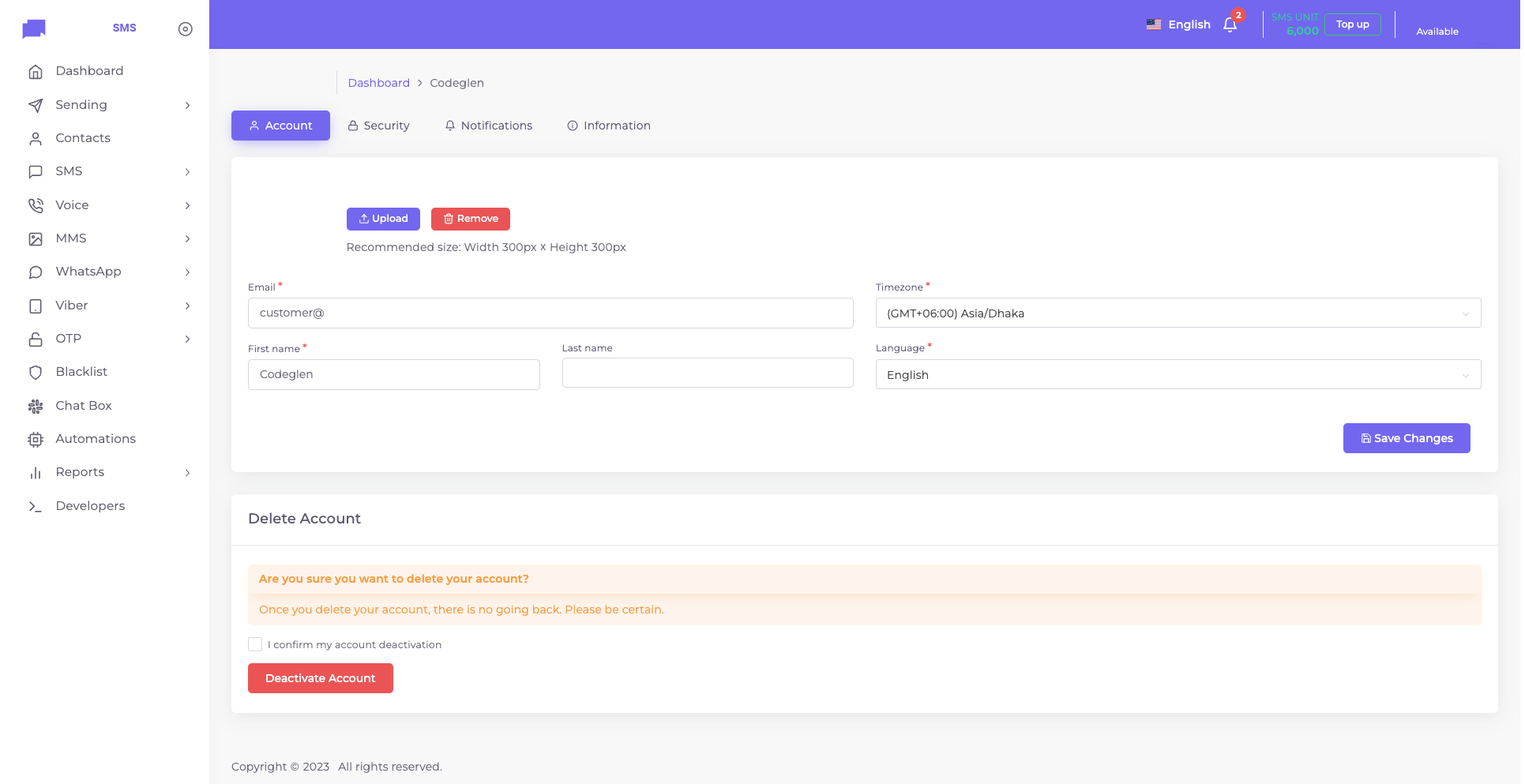This screenshot has height=784, width=1525.
Task: Click the sidebar collapse circle icon
Action: [x=186, y=29]
